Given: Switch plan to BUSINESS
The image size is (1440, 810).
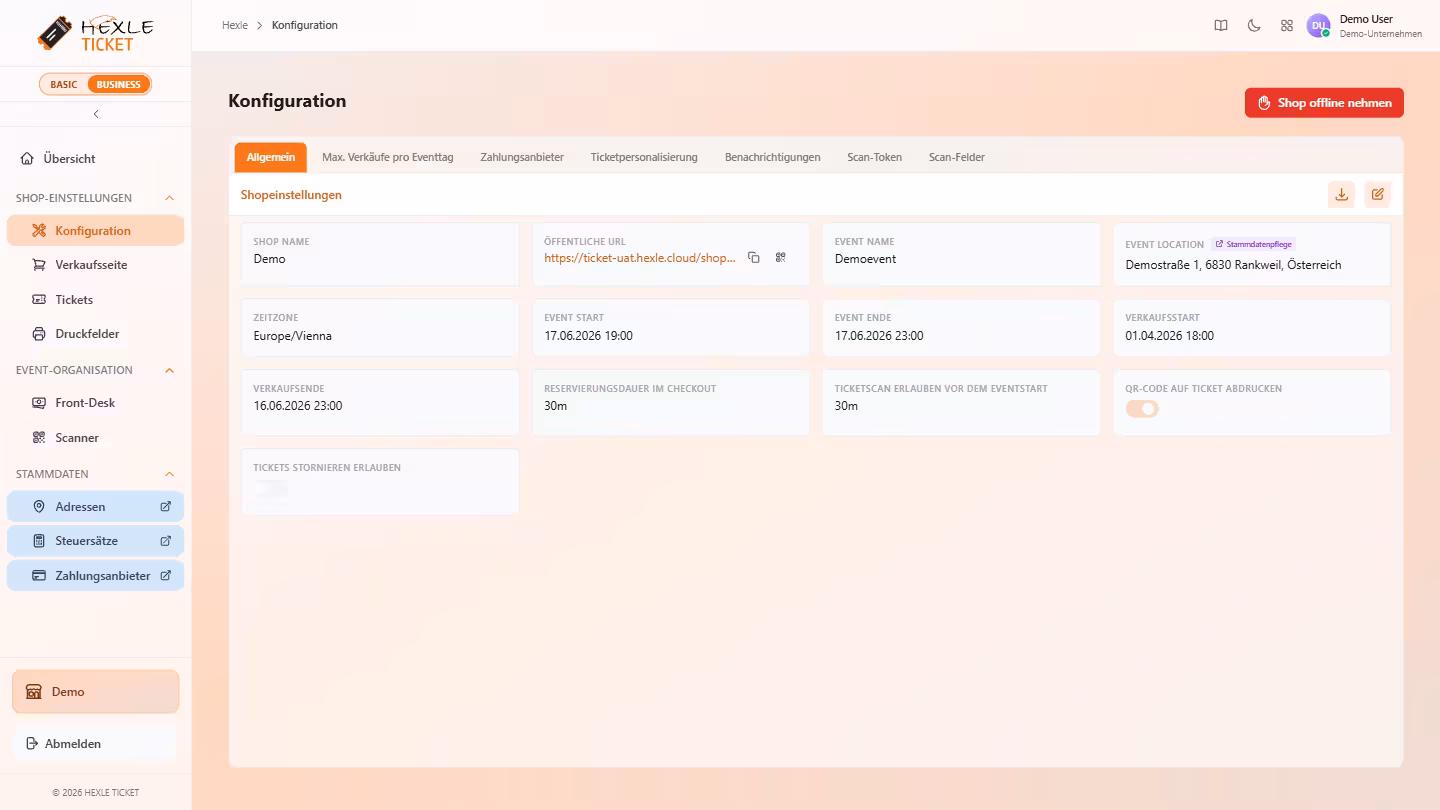Looking at the screenshot, I should 119,84.
